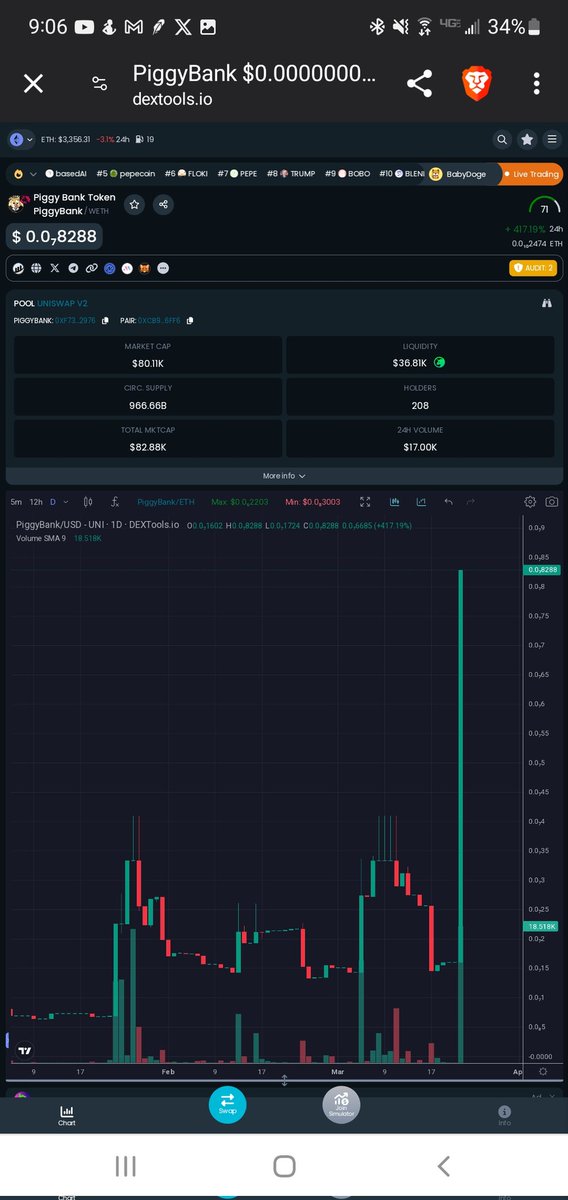
Task: Copy the PAIR contract address
Action: [189, 320]
